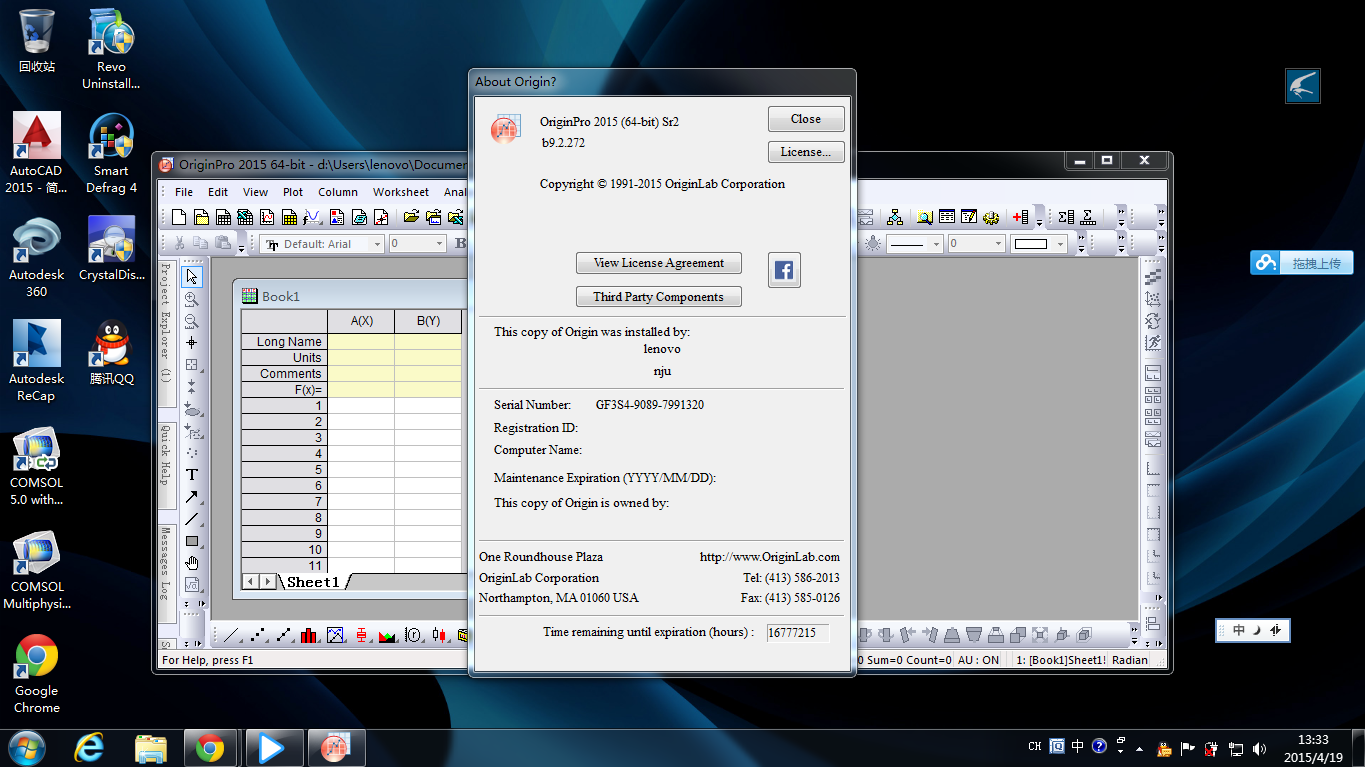Pick the Pan hand tool
This screenshot has width=1365, height=767.
[192, 563]
